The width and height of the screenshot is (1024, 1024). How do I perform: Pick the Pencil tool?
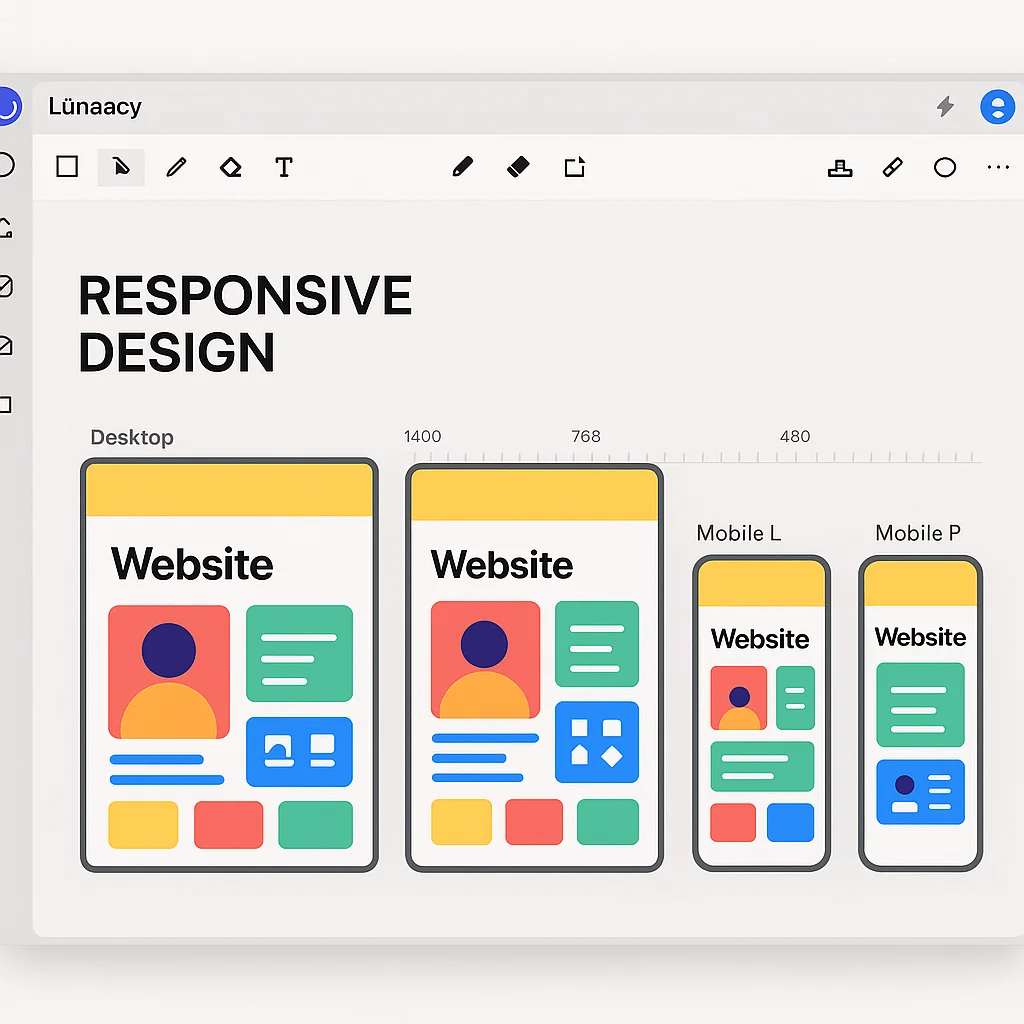tap(176, 167)
